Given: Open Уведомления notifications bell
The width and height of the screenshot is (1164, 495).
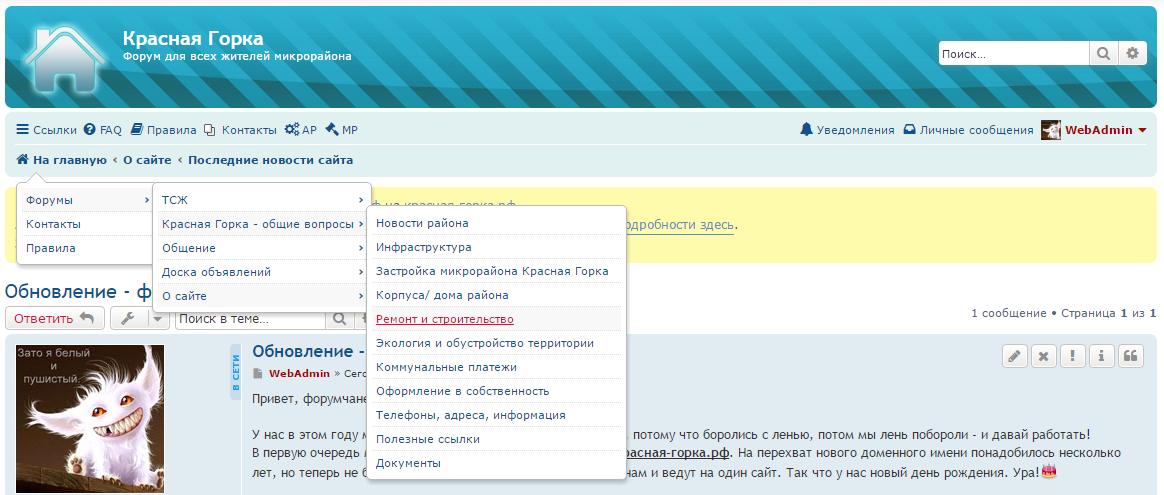Looking at the screenshot, I should click(x=847, y=130).
